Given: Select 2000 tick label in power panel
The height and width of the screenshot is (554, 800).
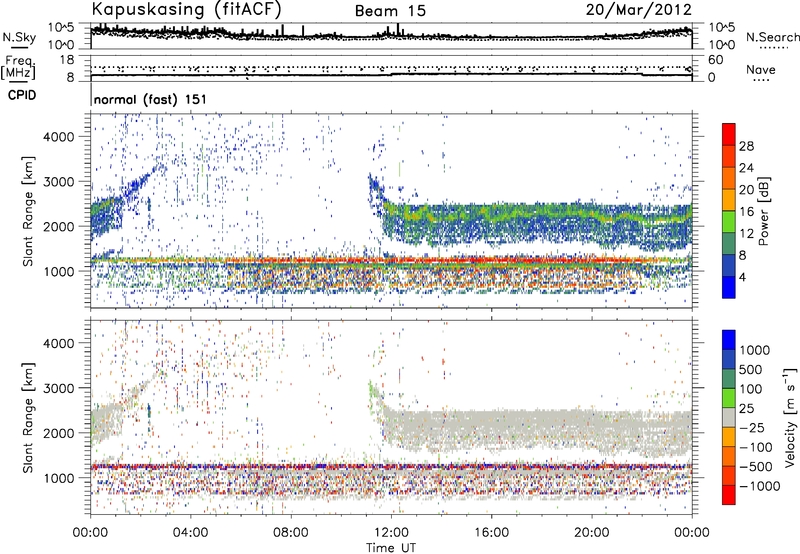Looking at the screenshot, I should (x=59, y=226).
